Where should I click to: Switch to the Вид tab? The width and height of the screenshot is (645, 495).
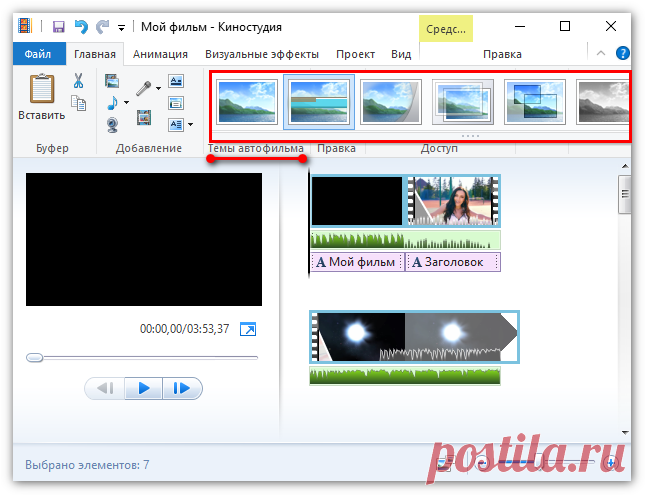click(401, 54)
